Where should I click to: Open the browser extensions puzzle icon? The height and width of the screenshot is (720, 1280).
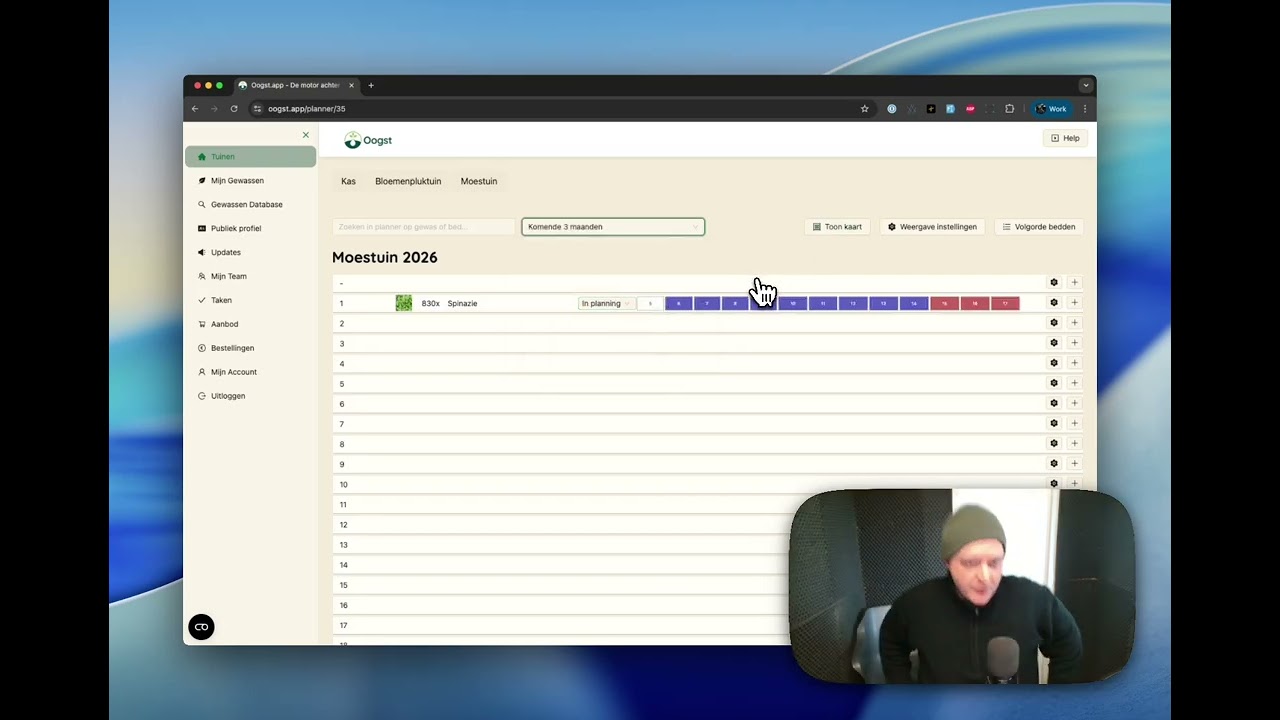click(1010, 109)
